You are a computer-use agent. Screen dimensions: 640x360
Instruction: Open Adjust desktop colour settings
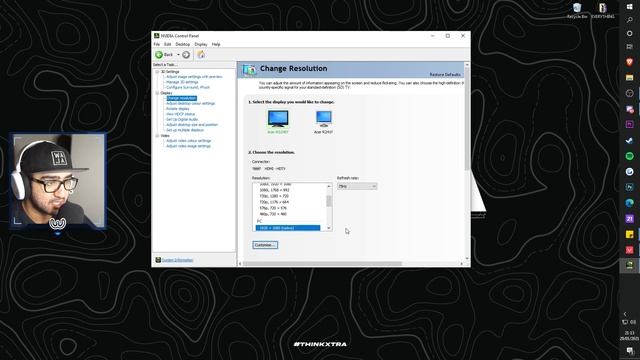point(191,104)
